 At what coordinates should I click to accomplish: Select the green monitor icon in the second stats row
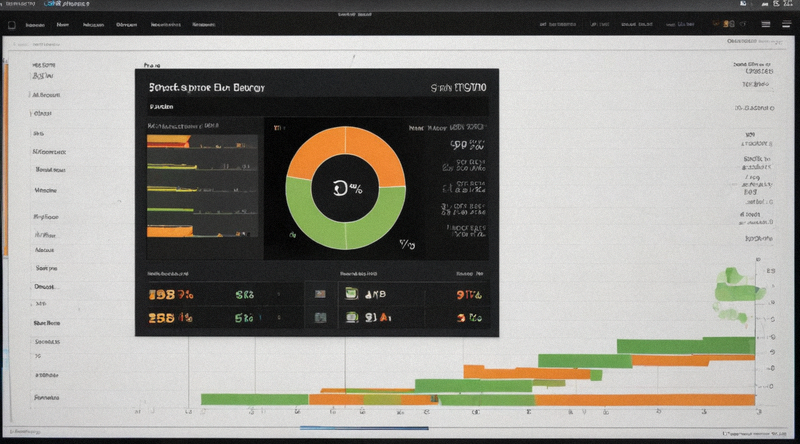pyautogui.click(x=352, y=317)
